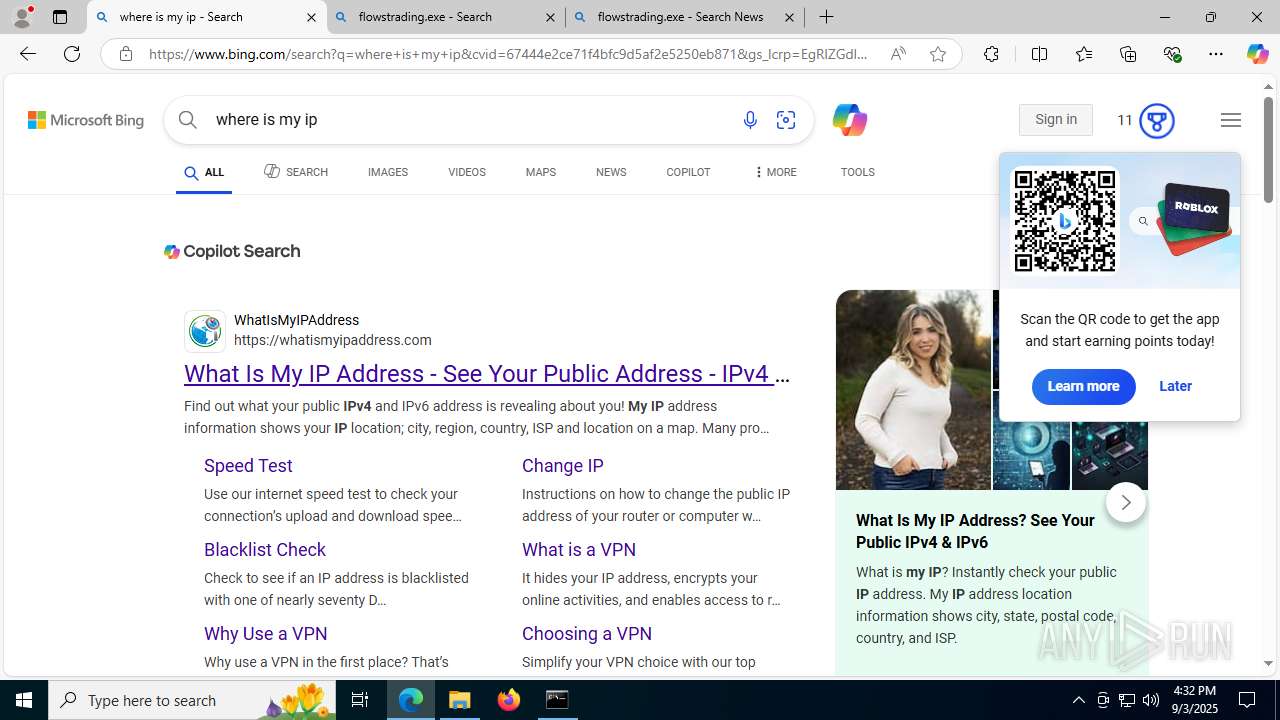Launch Firefox from taskbar

pyautogui.click(x=509, y=700)
